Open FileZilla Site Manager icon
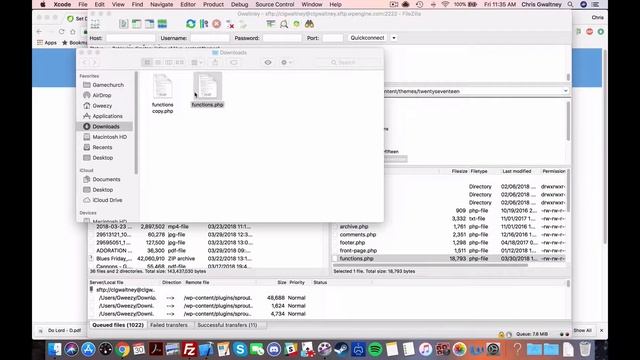The height and width of the screenshot is (360, 640). 95,24
